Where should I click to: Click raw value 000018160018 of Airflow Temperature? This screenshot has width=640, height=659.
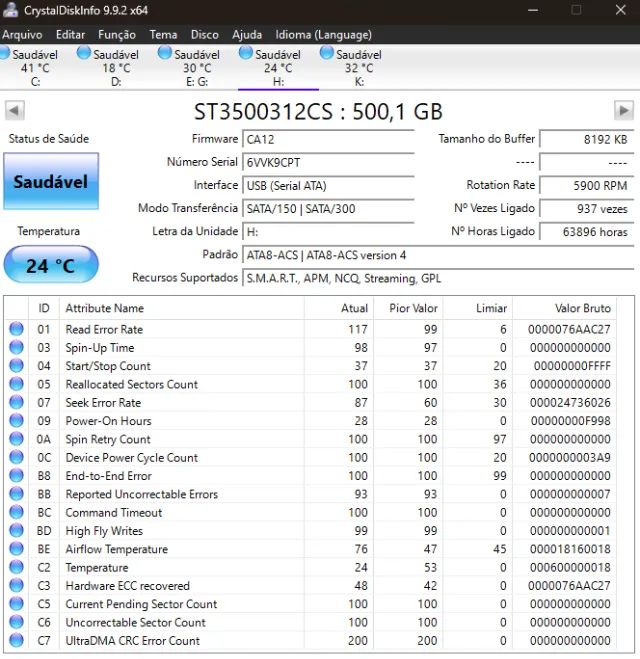[570, 548]
